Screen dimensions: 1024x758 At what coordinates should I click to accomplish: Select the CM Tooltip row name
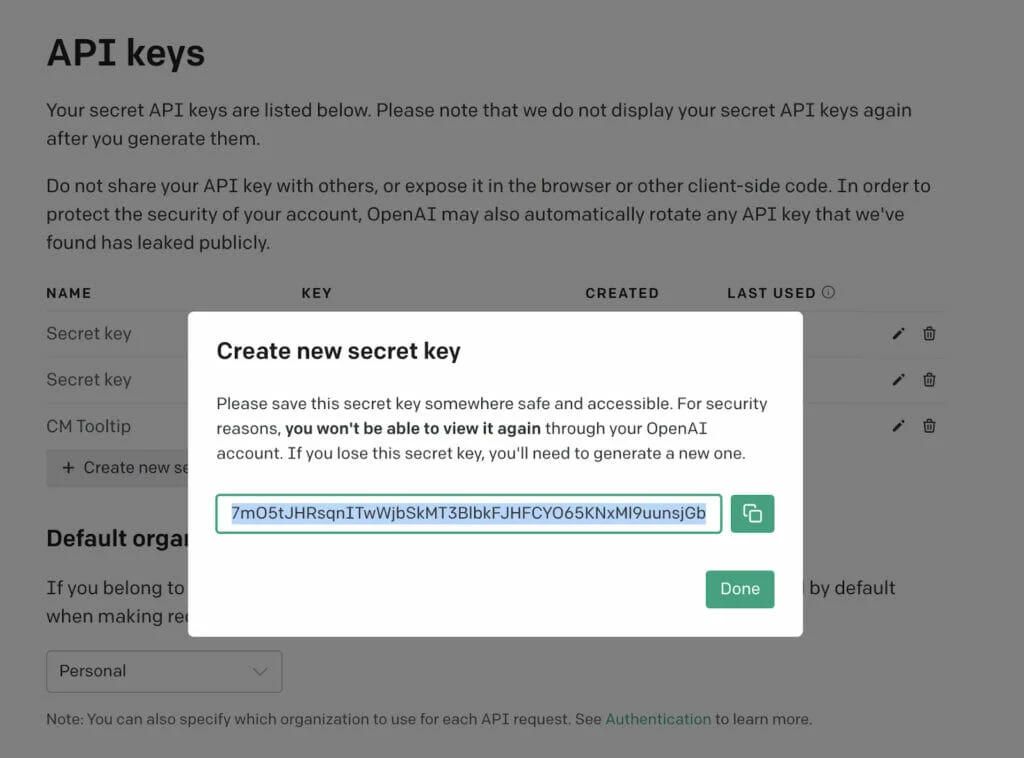point(89,426)
